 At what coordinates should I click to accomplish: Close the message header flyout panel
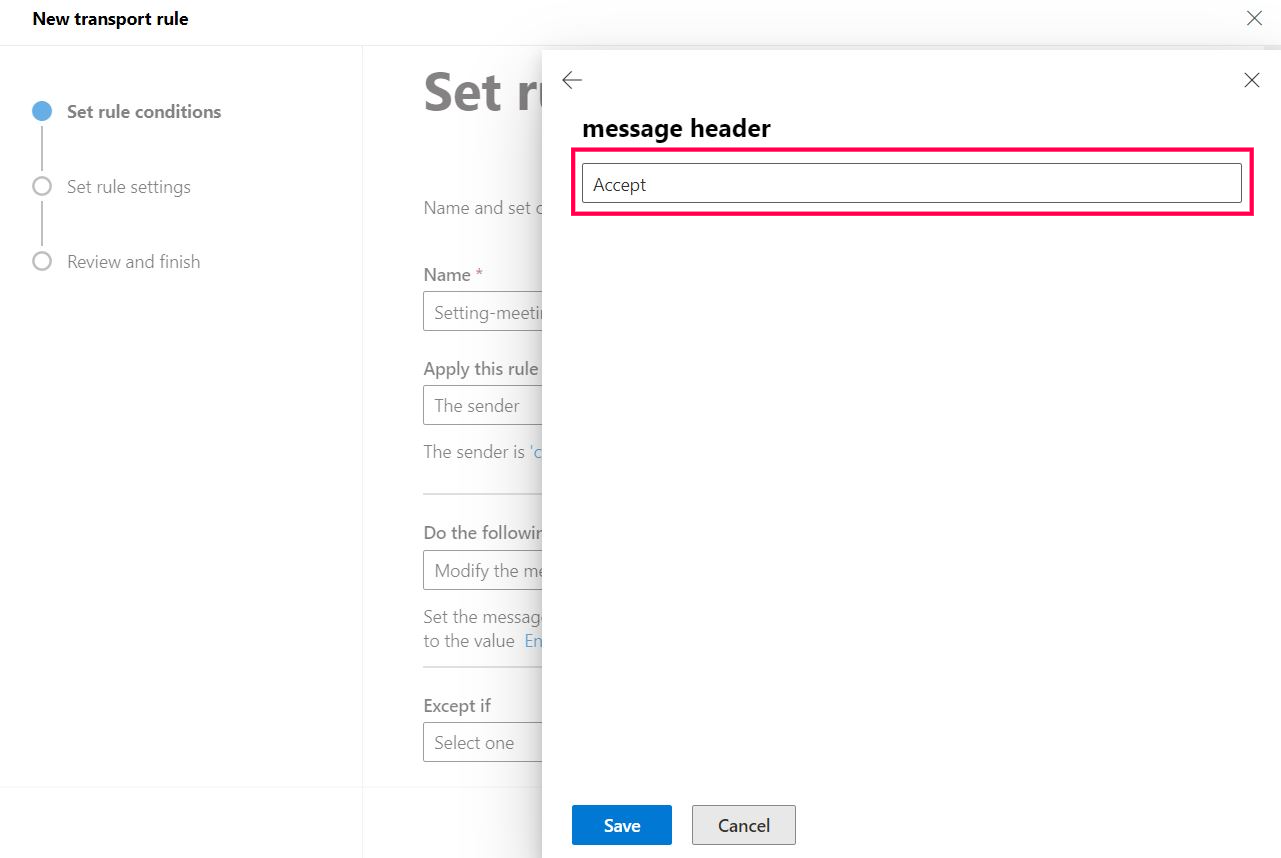point(1251,80)
